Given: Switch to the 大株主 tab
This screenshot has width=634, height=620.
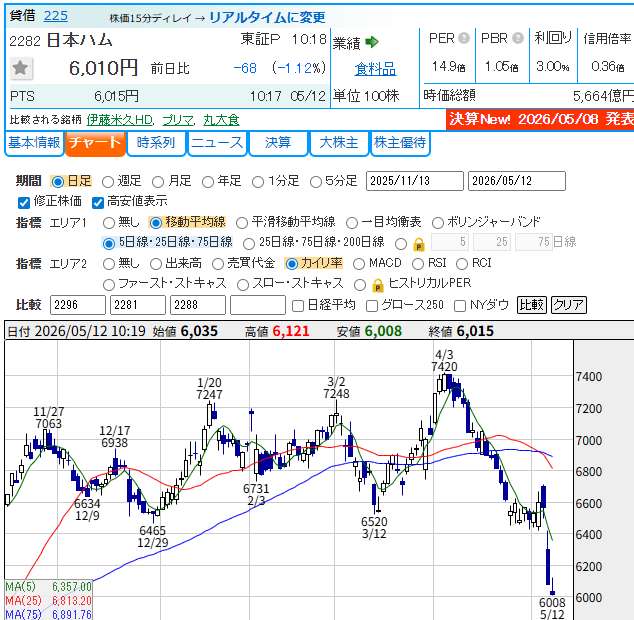Looking at the screenshot, I should click(339, 143).
